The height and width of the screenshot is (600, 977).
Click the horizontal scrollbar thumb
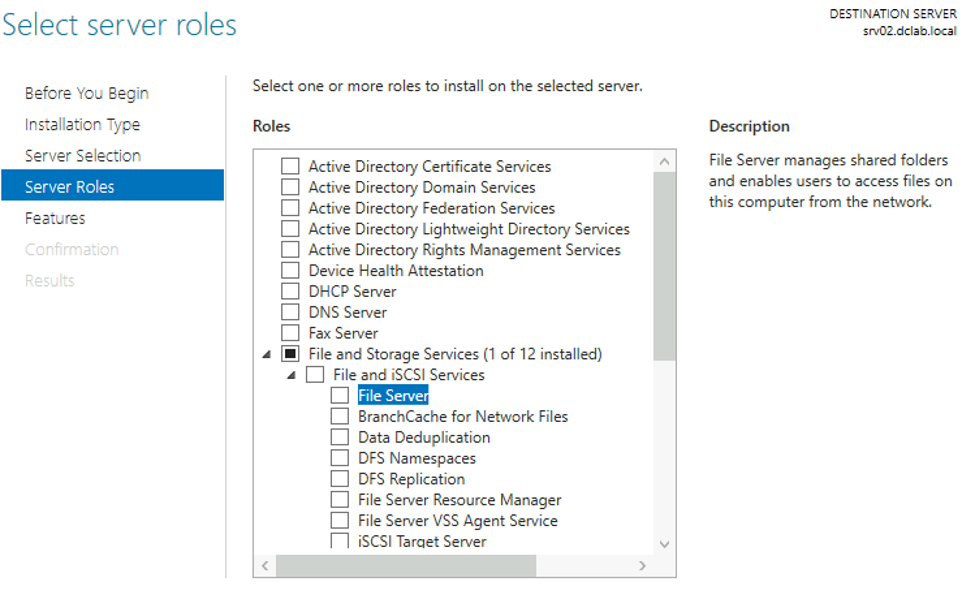406,566
